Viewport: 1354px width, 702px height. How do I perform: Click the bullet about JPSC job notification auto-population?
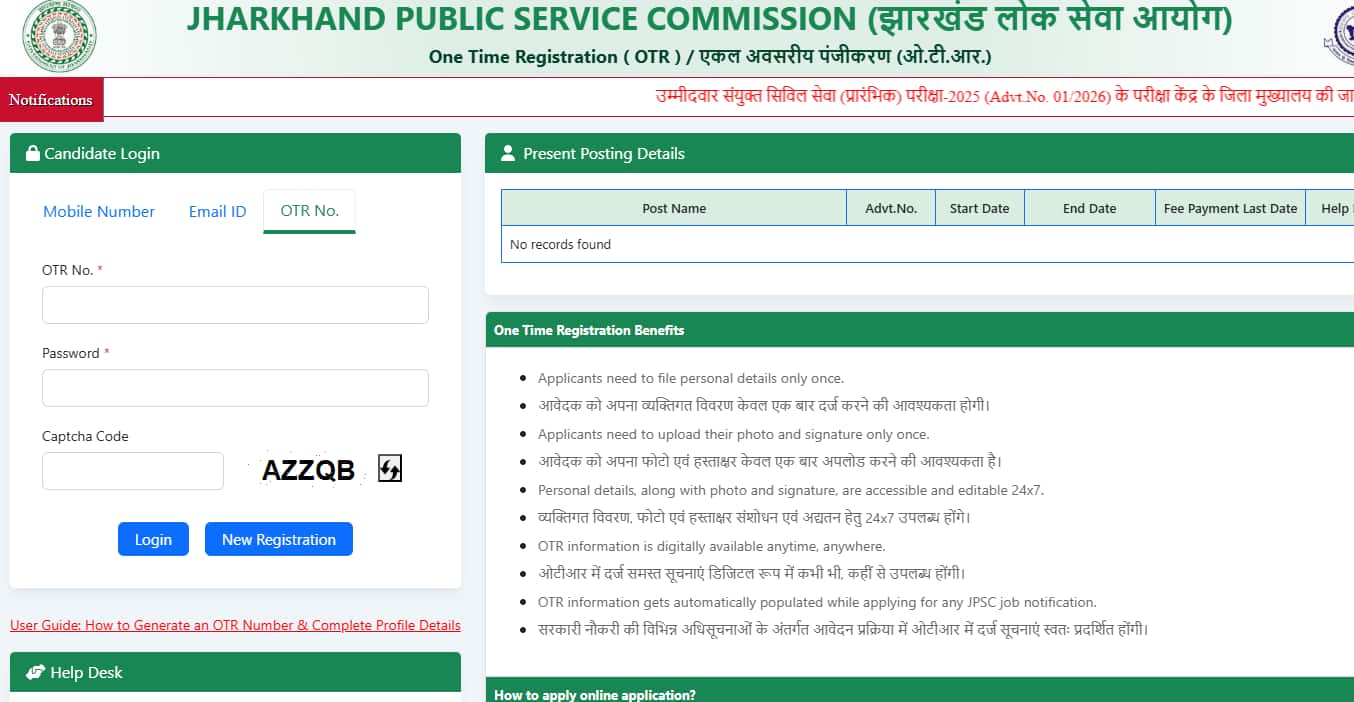(817, 602)
